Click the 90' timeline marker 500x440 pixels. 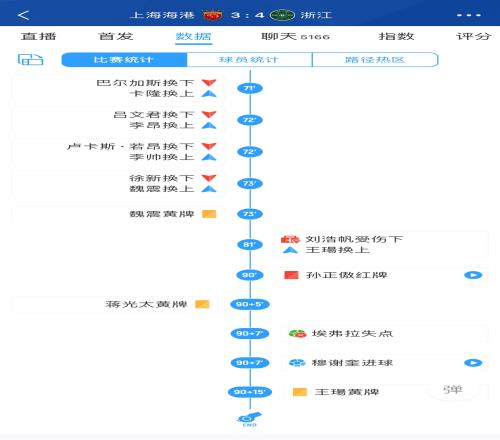coord(250,275)
